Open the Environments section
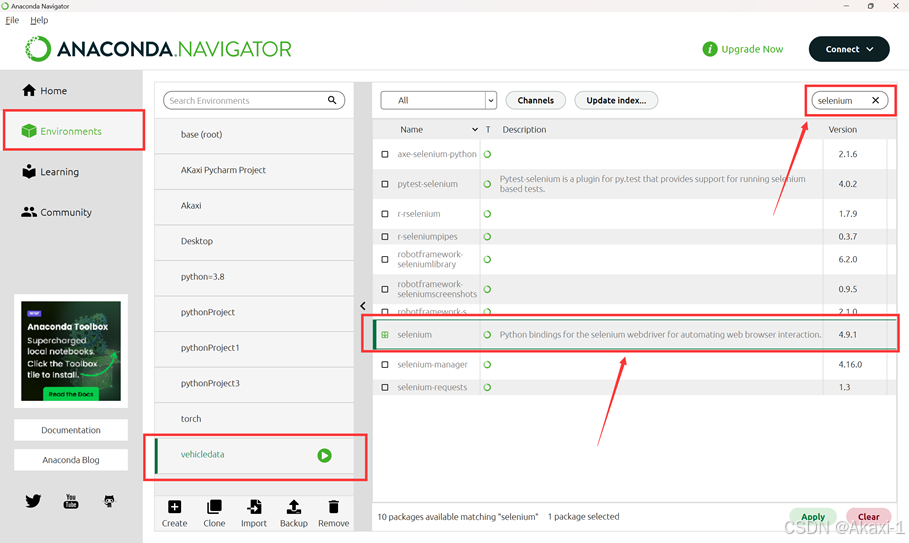909x543 pixels. 61,131
